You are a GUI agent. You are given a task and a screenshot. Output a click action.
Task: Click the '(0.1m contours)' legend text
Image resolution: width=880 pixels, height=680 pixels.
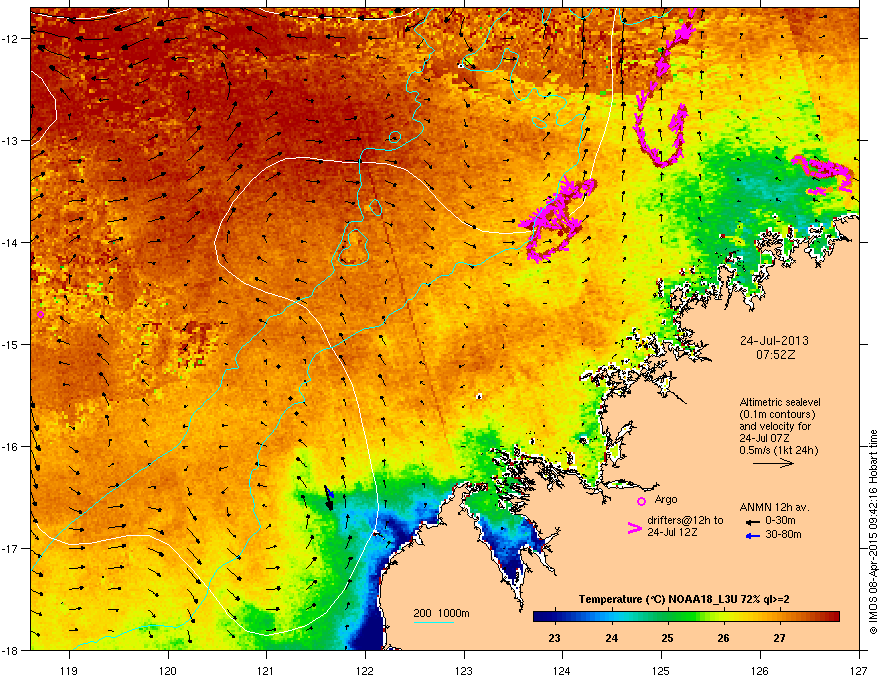tap(777, 415)
